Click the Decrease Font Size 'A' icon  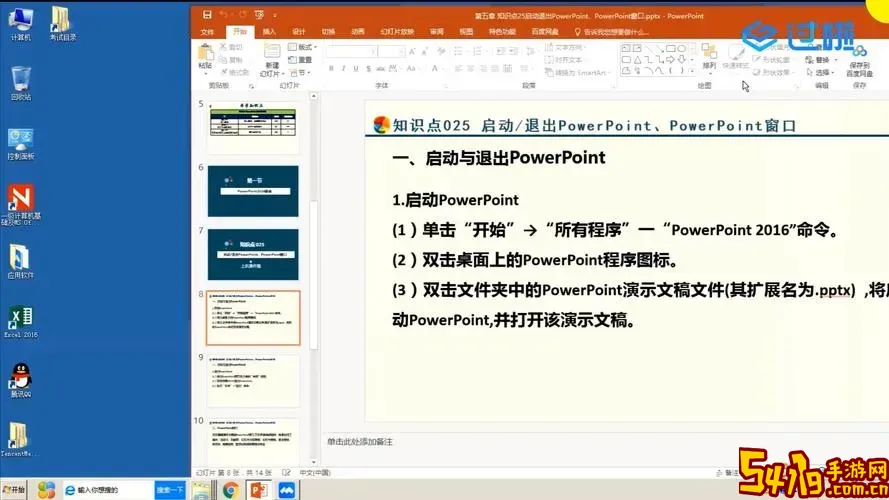click(x=425, y=52)
